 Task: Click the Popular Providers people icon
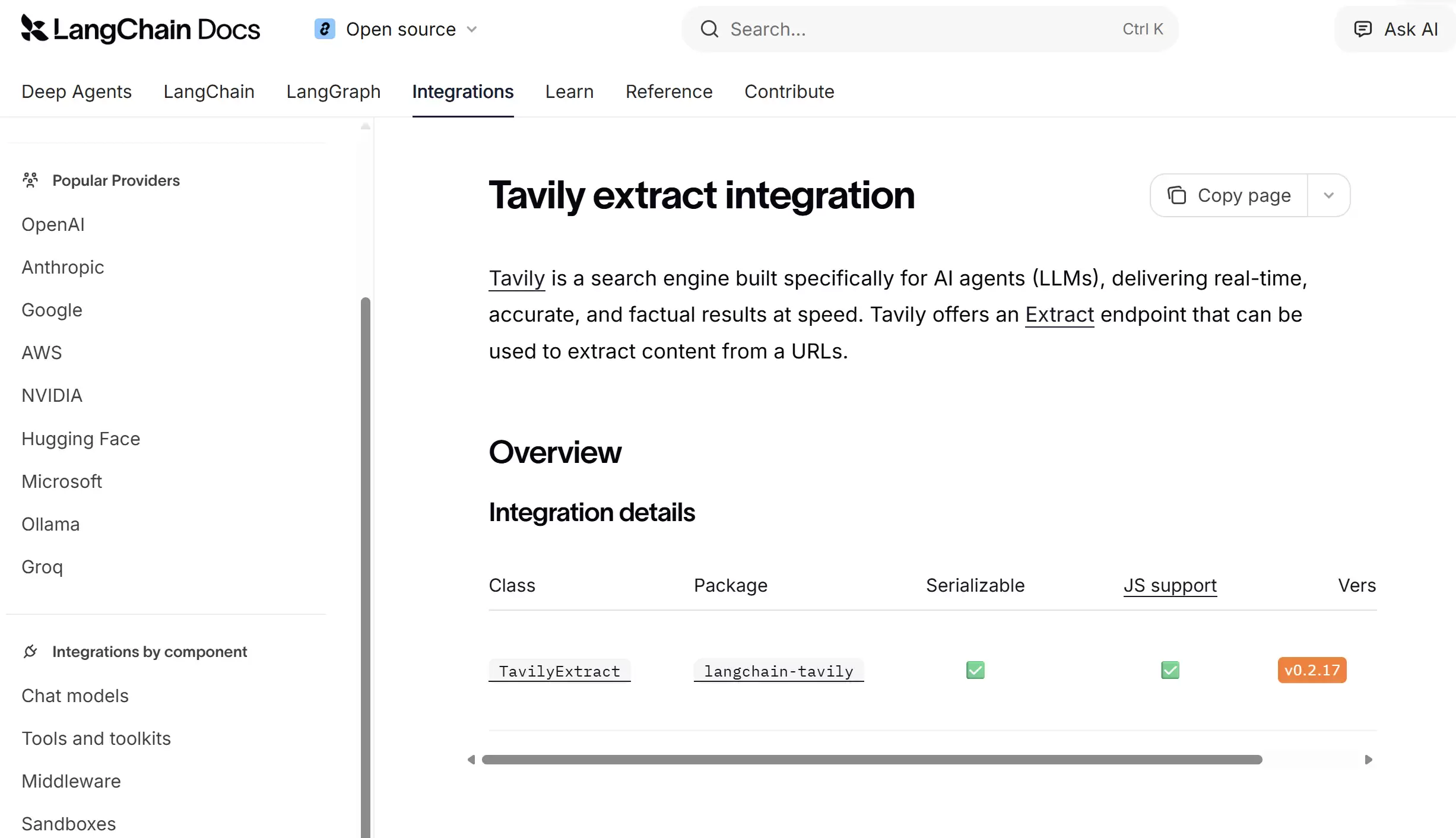click(30, 180)
